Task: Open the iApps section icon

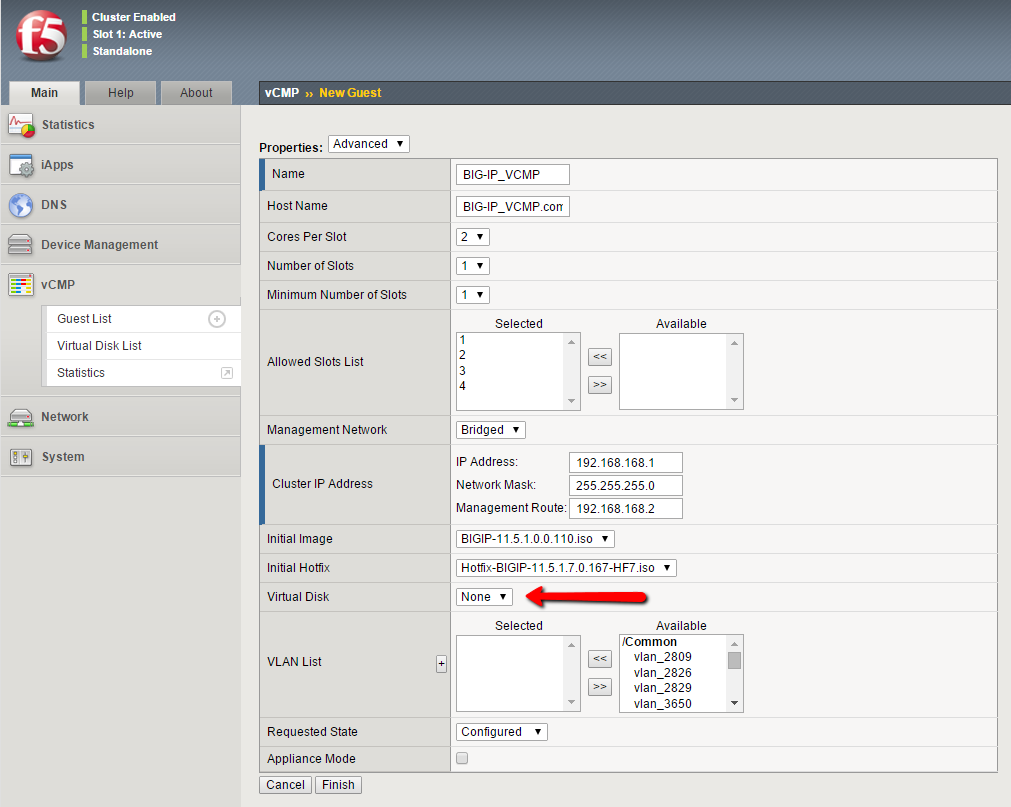Action: pyautogui.click(x=21, y=165)
